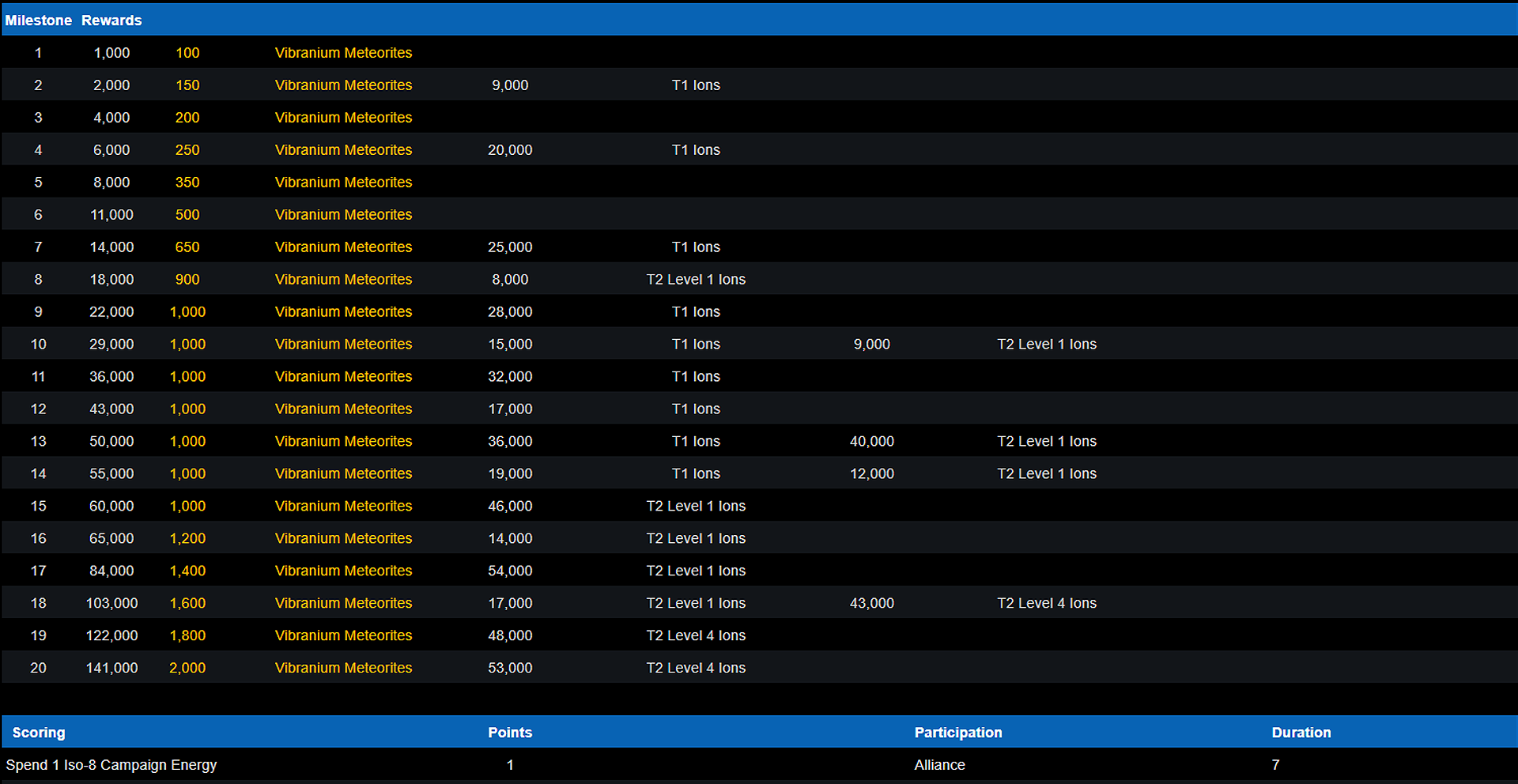1518x784 pixels.
Task: Click the 9,000 T2 Level 1 Ions amount in milestone 10
Action: click(872, 345)
